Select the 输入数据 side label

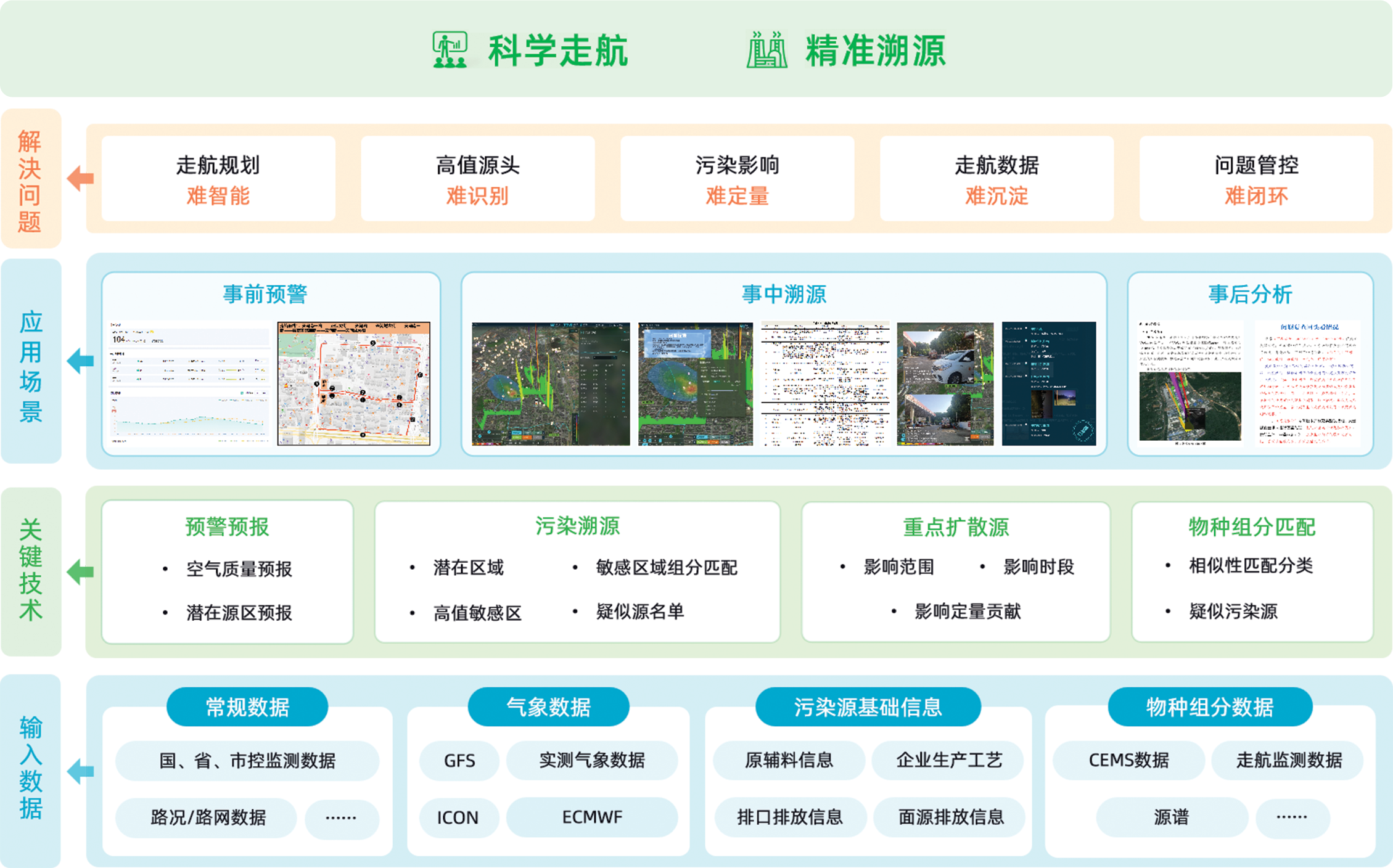pos(31,771)
